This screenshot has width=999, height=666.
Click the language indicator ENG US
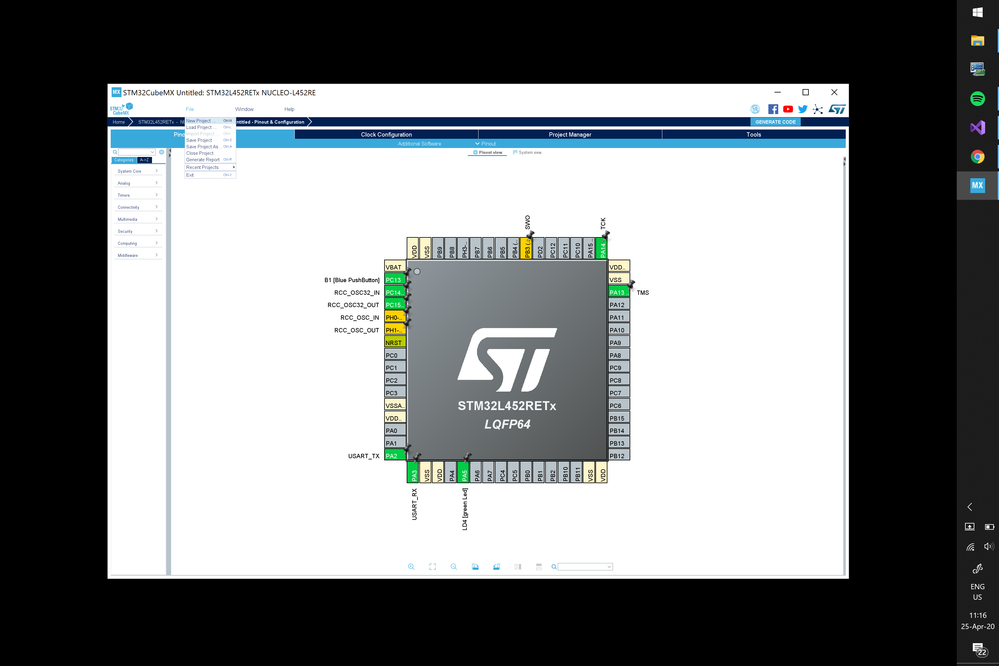coord(977,591)
